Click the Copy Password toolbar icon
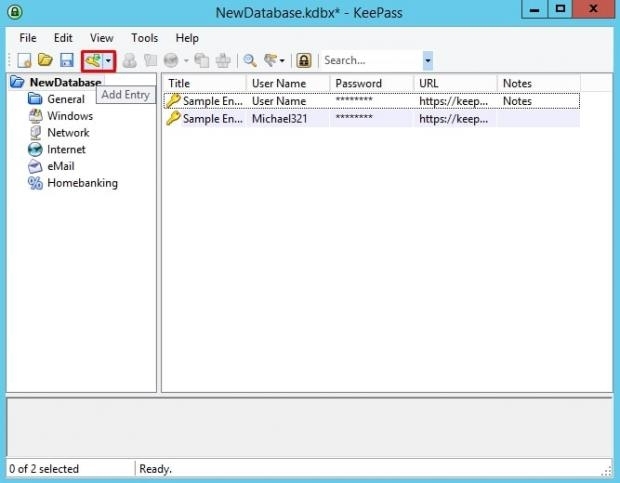 [x=151, y=60]
